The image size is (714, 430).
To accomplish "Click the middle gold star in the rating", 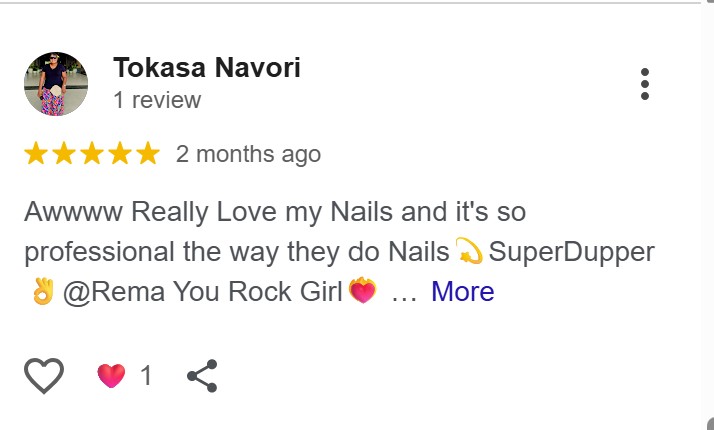I will point(92,154).
